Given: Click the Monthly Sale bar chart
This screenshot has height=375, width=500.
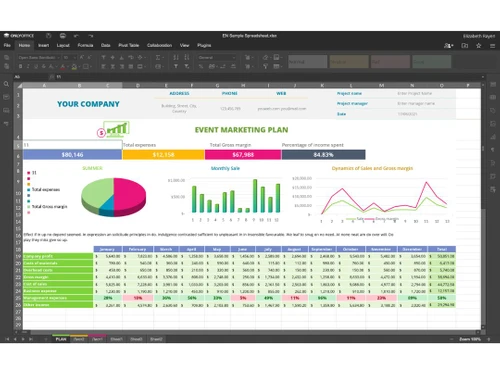Looking at the screenshot, I should (x=225, y=195).
